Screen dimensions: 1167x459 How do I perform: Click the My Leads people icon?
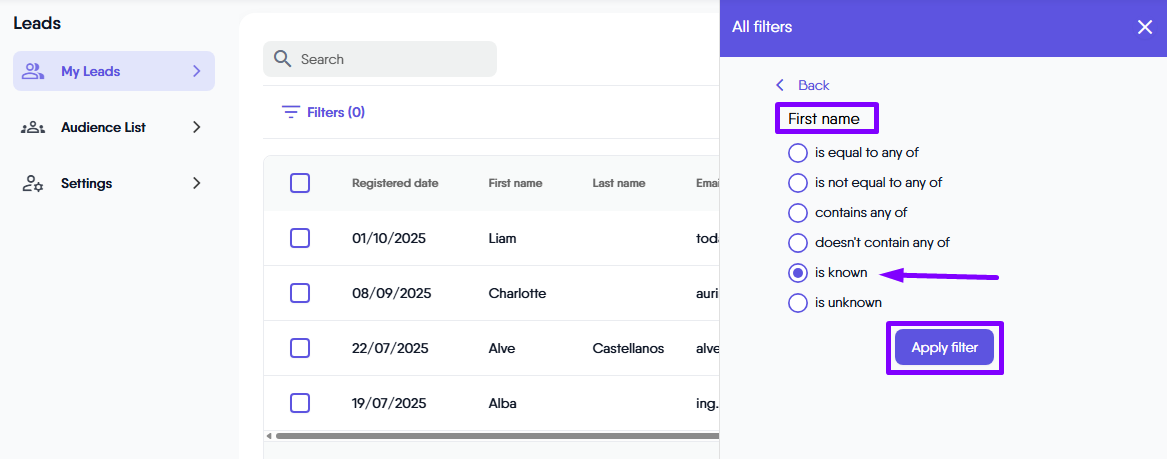33,71
